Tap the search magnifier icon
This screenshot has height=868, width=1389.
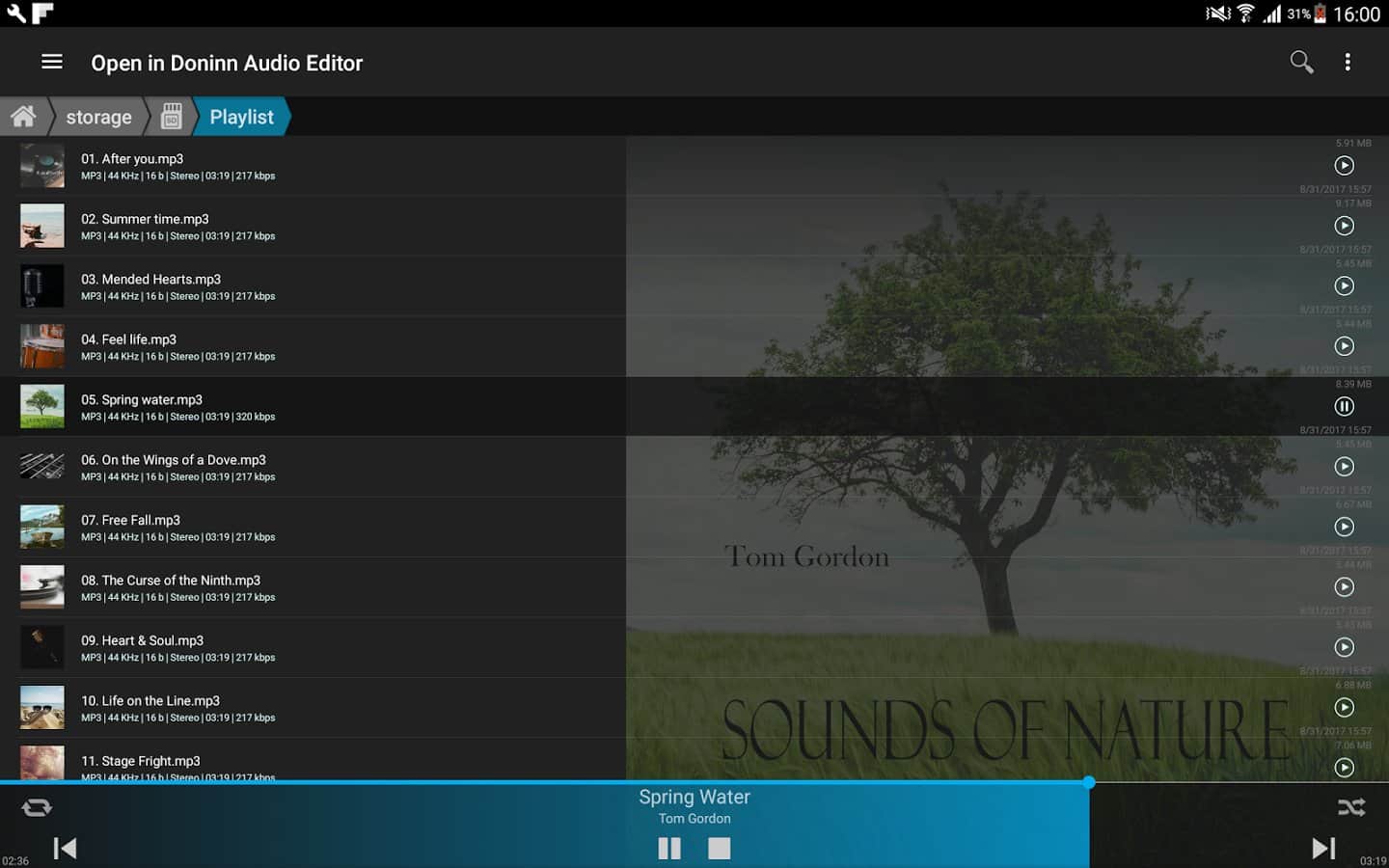[x=1301, y=63]
